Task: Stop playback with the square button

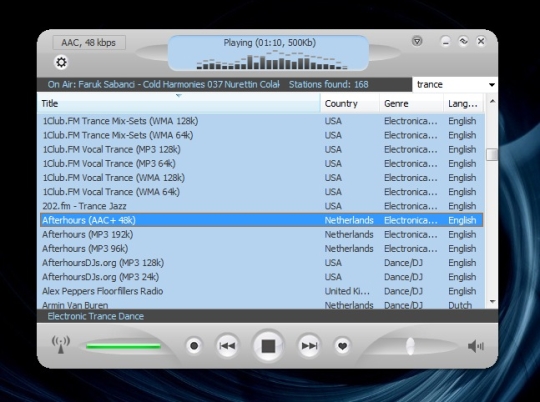Action: pos(268,346)
